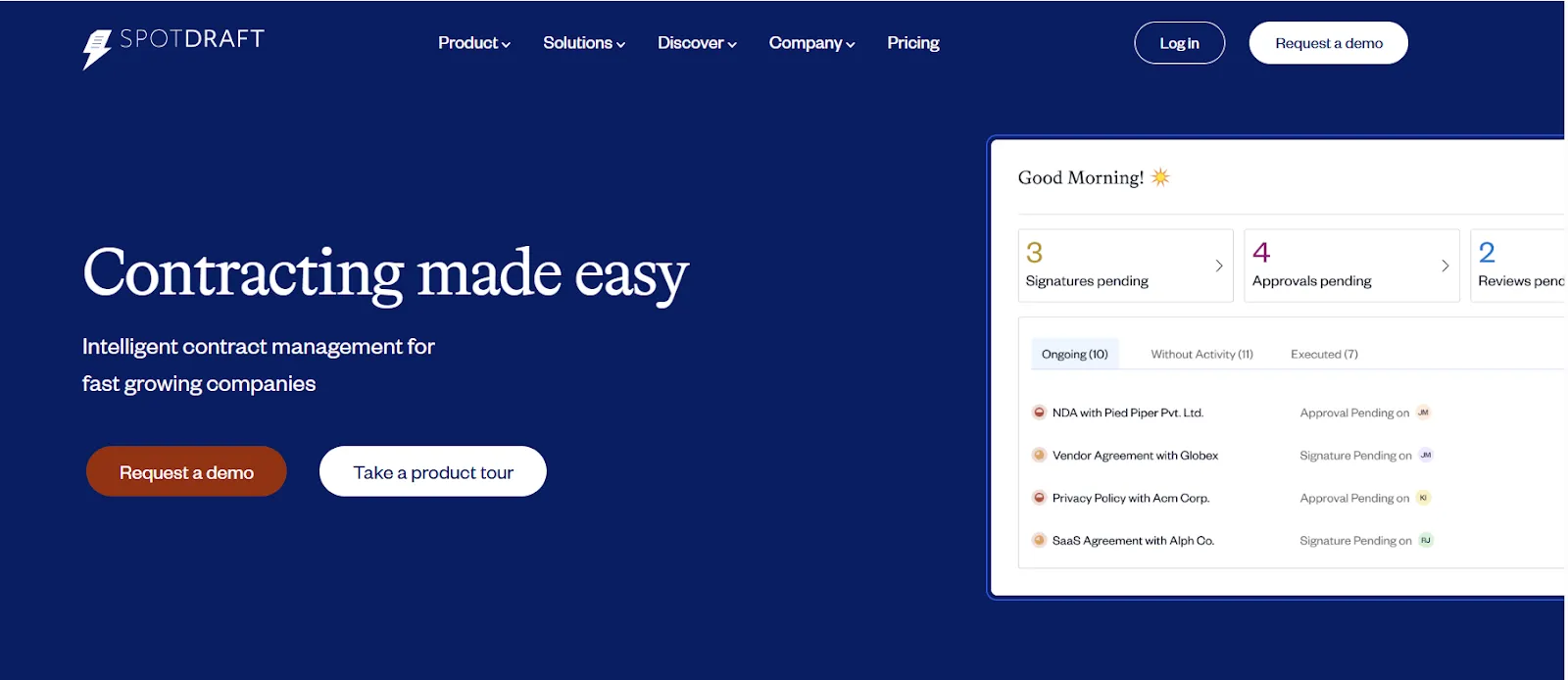Click the Log in button

pyautogui.click(x=1180, y=43)
